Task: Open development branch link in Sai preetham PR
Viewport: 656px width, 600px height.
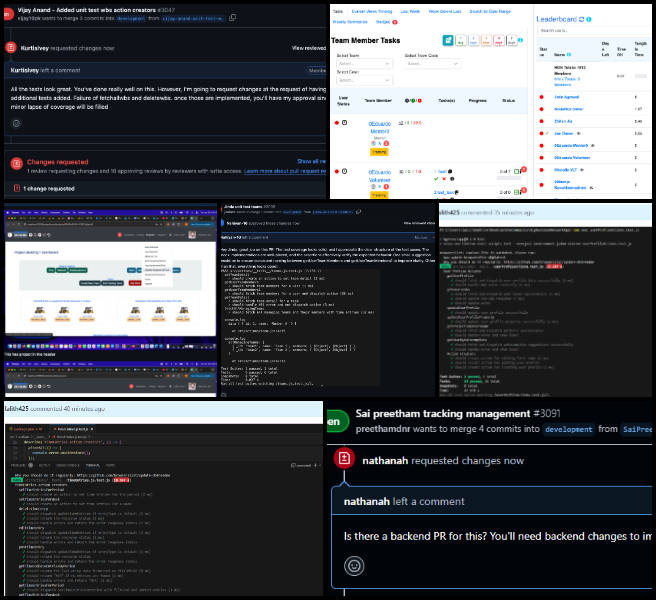Action: click(568, 429)
